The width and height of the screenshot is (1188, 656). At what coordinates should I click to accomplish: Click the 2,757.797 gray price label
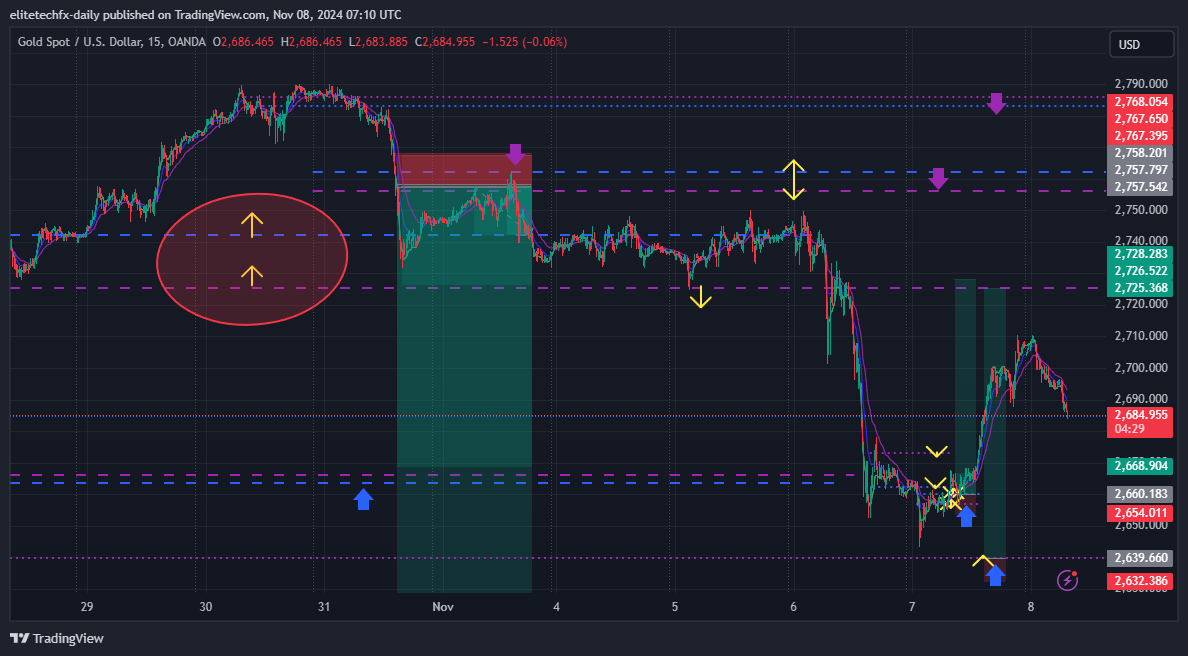(1140, 170)
